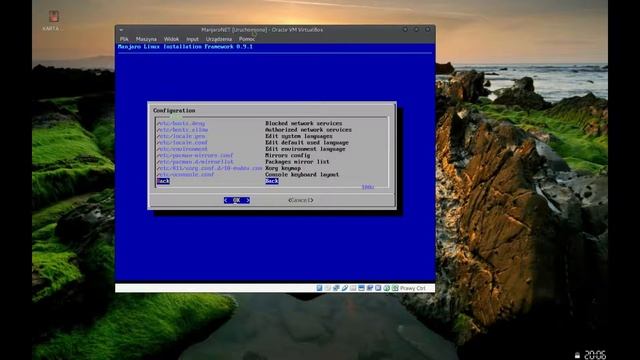
Task: Choose Edit default used language entry
Action: [x=253, y=143]
